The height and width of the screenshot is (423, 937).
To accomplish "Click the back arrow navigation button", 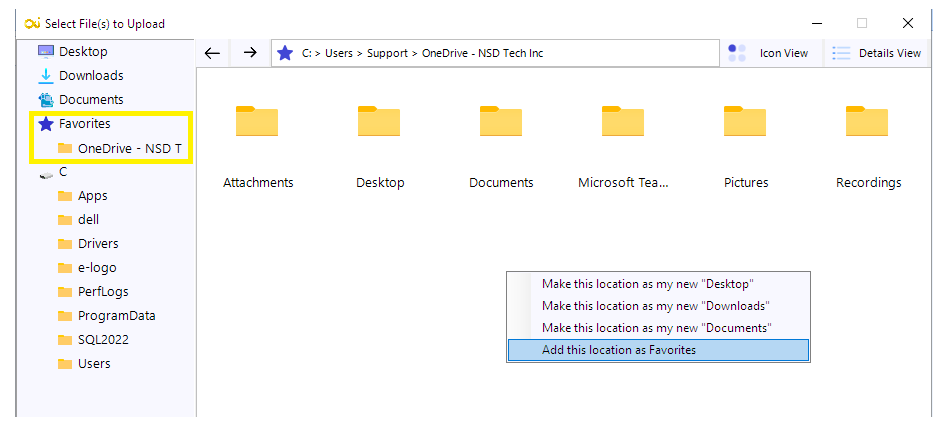I will [212, 53].
